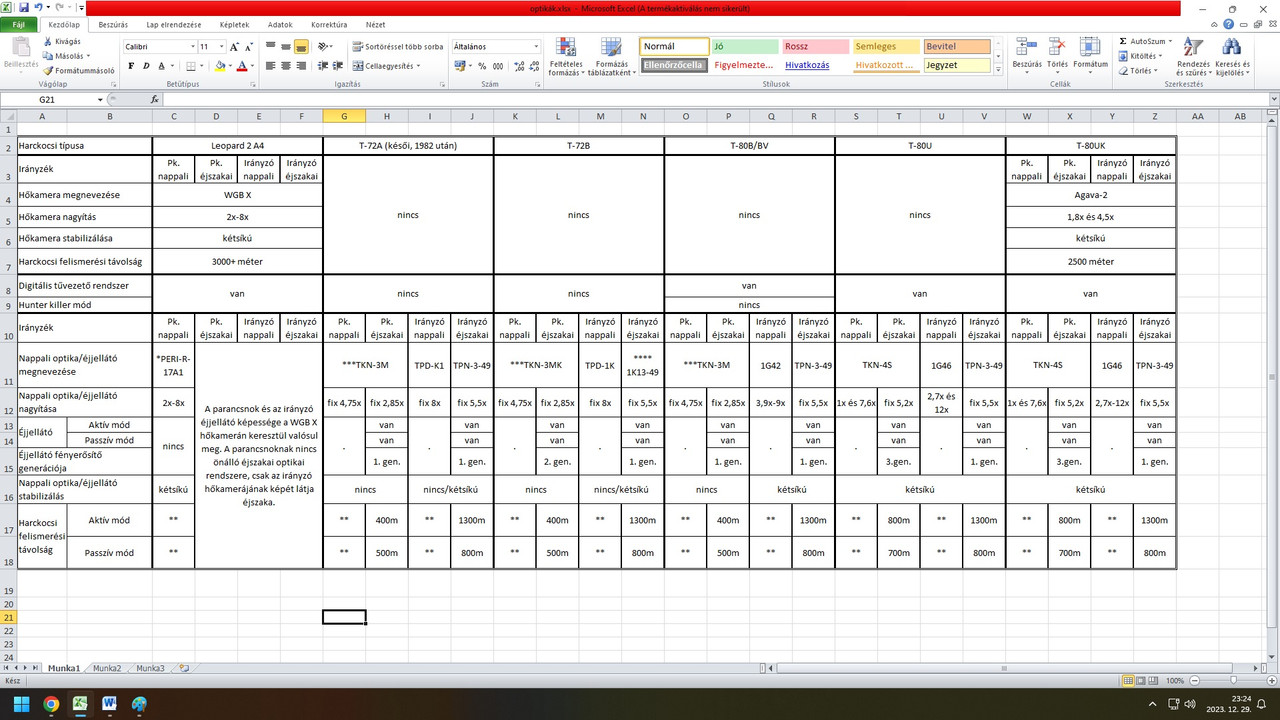Decrease font size with the small A icon

click(x=248, y=47)
